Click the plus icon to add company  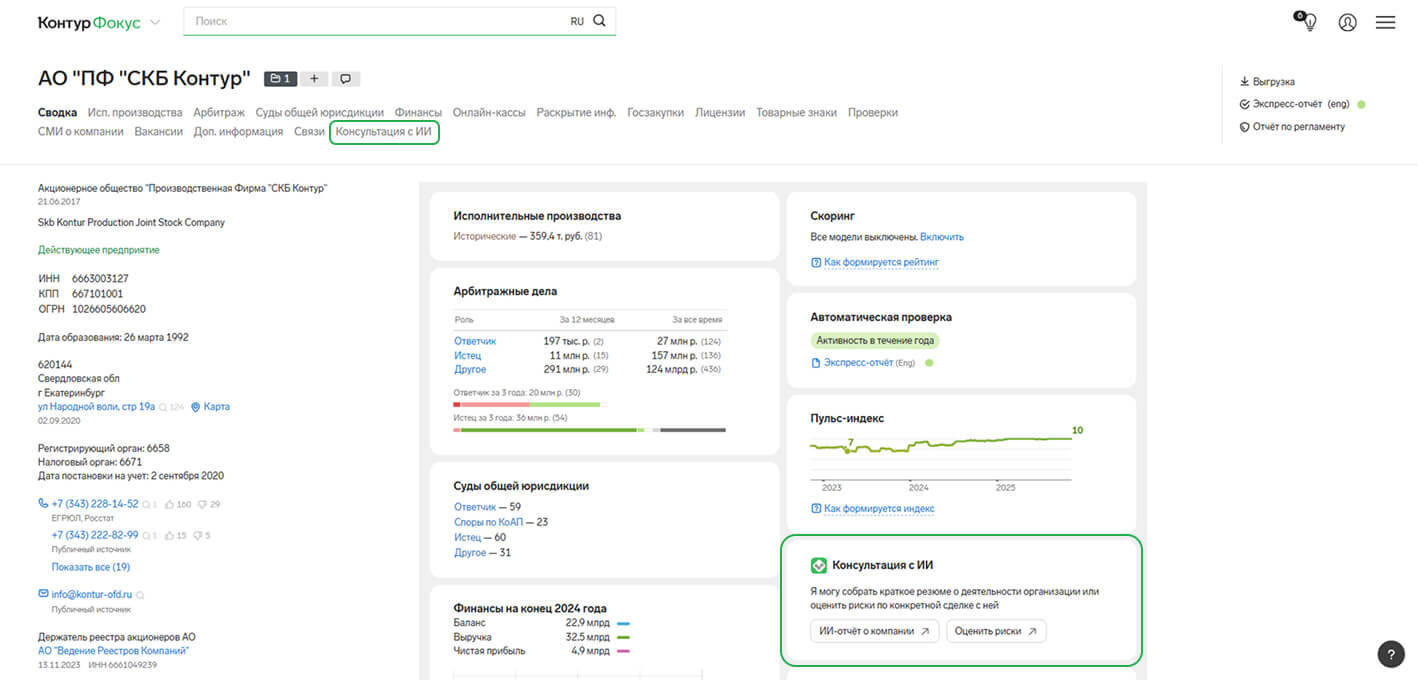313,79
